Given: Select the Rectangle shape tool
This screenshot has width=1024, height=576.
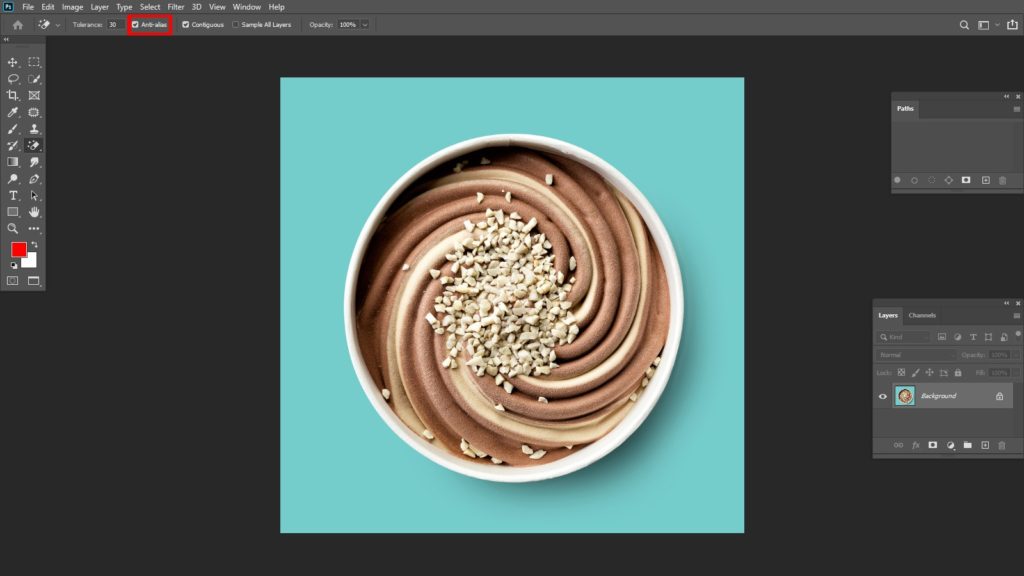Looking at the screenshot, I should (12, 212).
